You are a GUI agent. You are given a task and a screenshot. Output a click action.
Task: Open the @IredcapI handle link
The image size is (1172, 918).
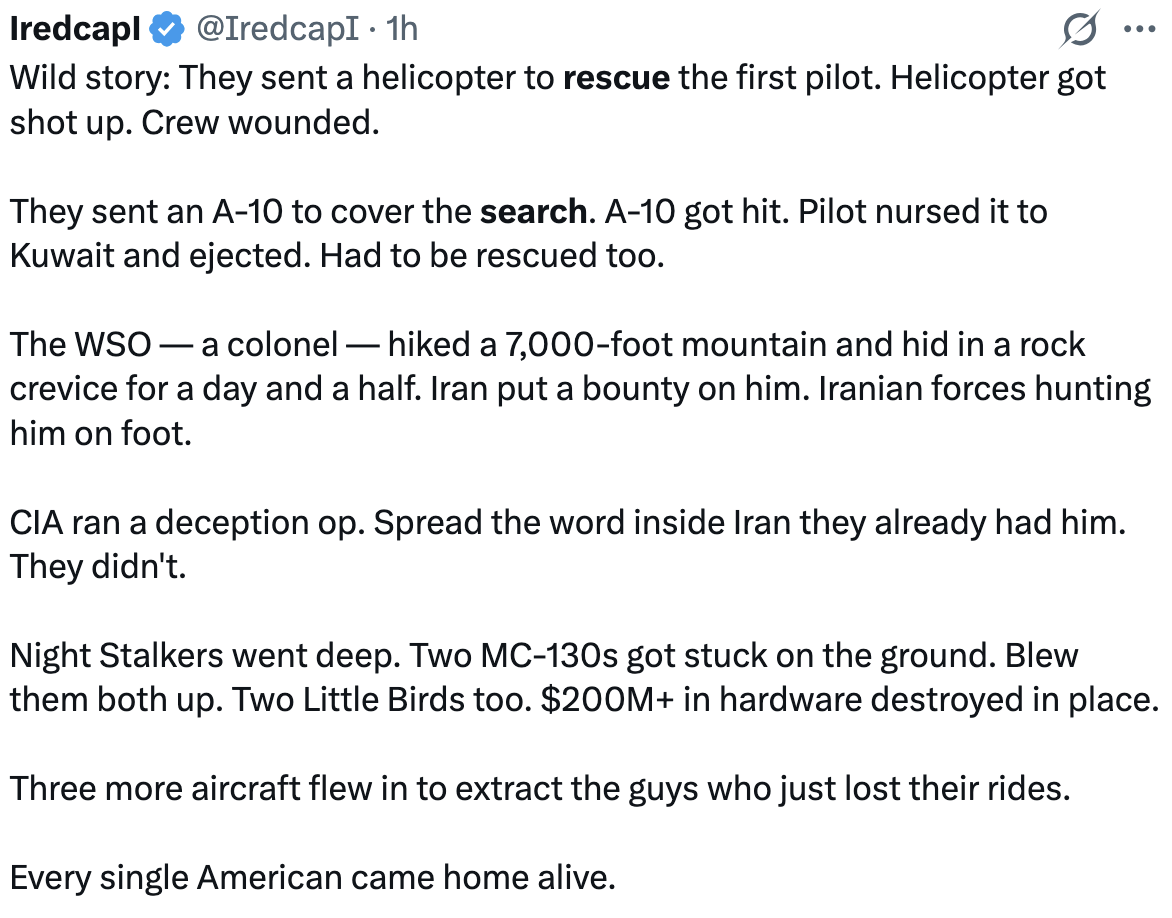pyautogui.click(x=277, y=29)
